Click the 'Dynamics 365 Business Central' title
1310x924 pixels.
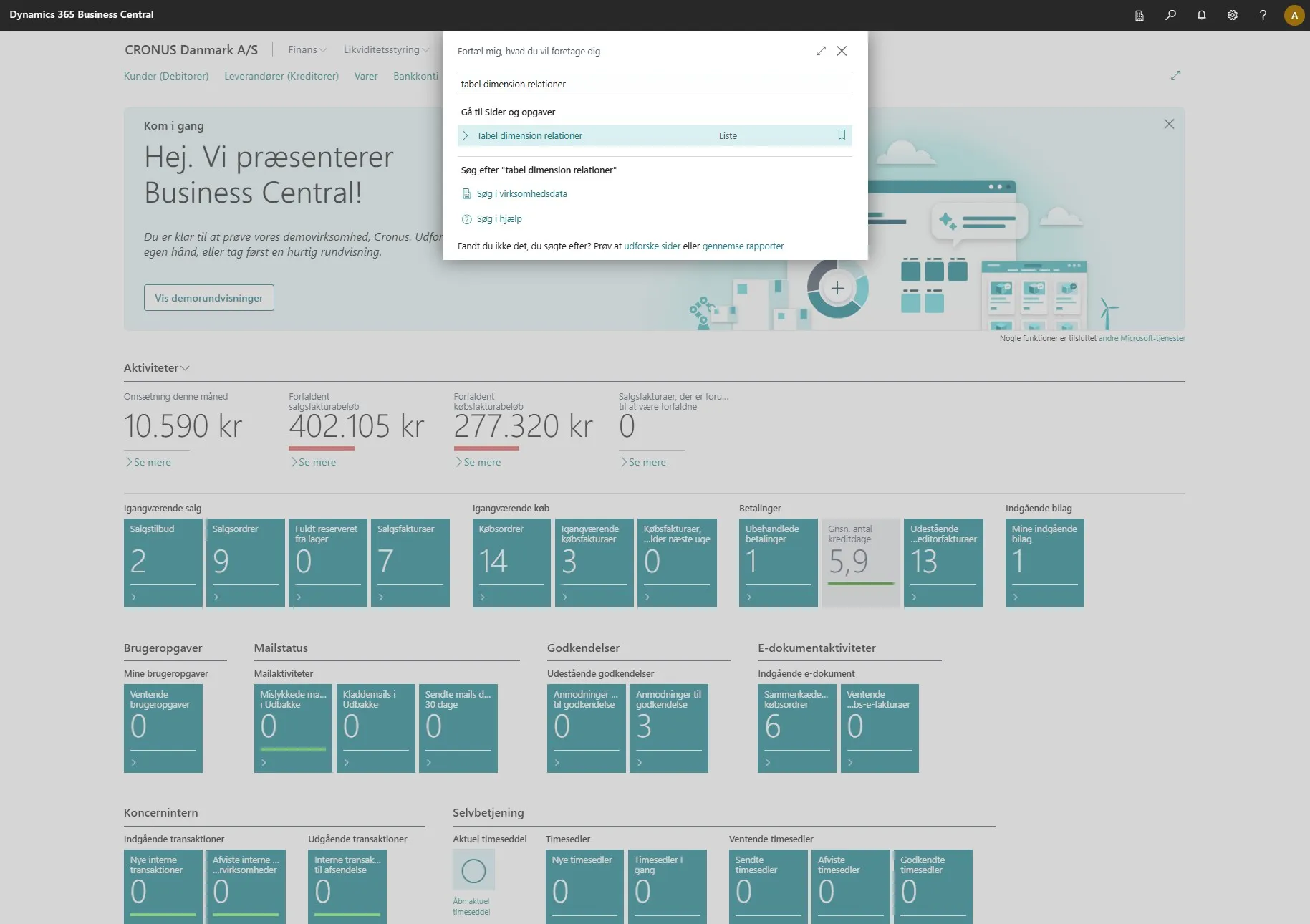(x=82, y=14)
